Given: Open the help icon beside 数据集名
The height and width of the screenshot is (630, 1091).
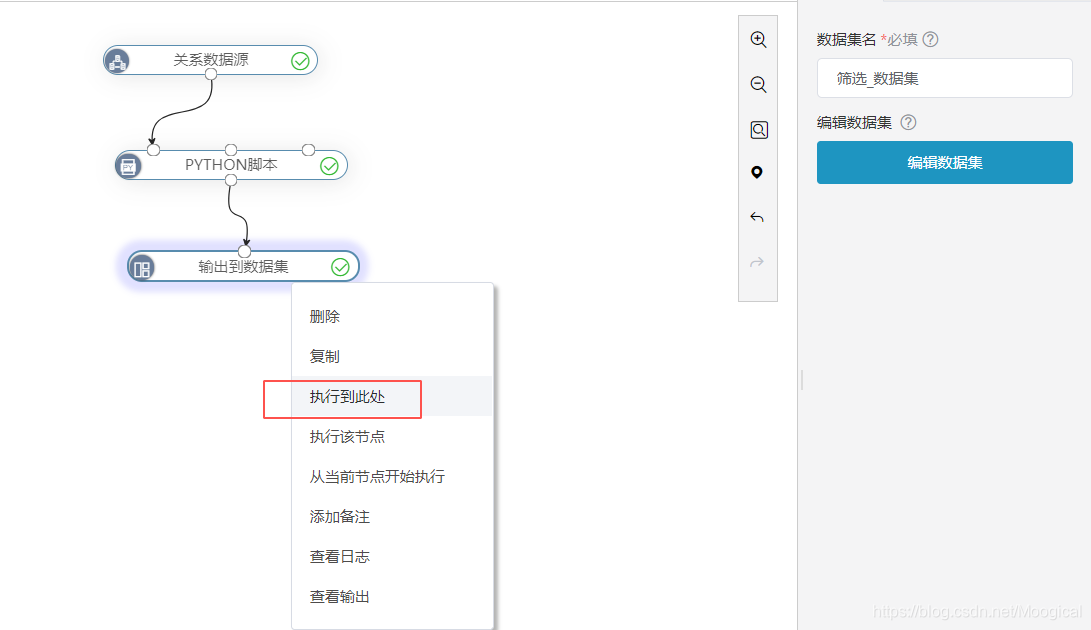Looking at the screenshot, I should click(x=930, y=40).
